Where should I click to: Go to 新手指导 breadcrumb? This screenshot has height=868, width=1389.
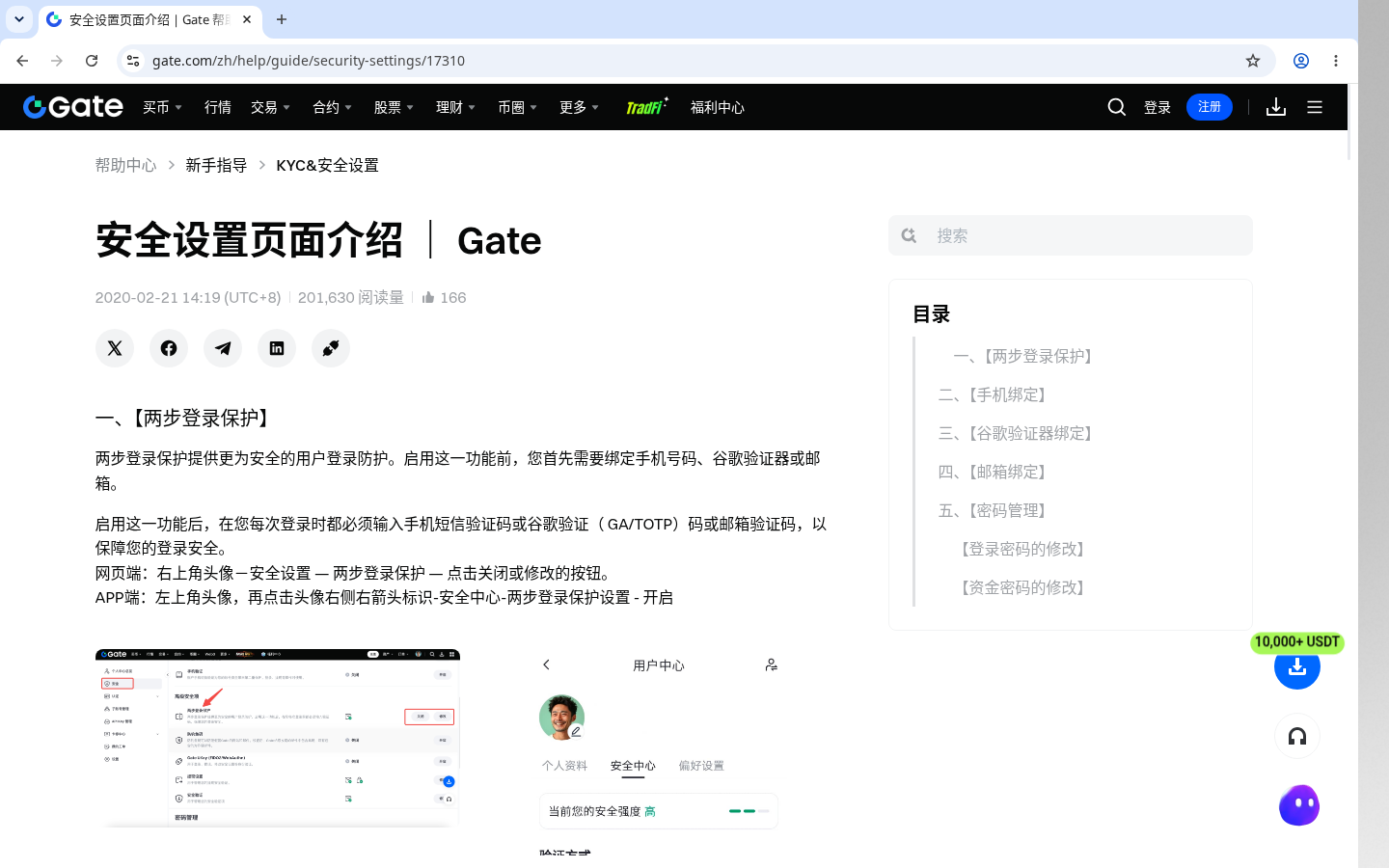216,165
